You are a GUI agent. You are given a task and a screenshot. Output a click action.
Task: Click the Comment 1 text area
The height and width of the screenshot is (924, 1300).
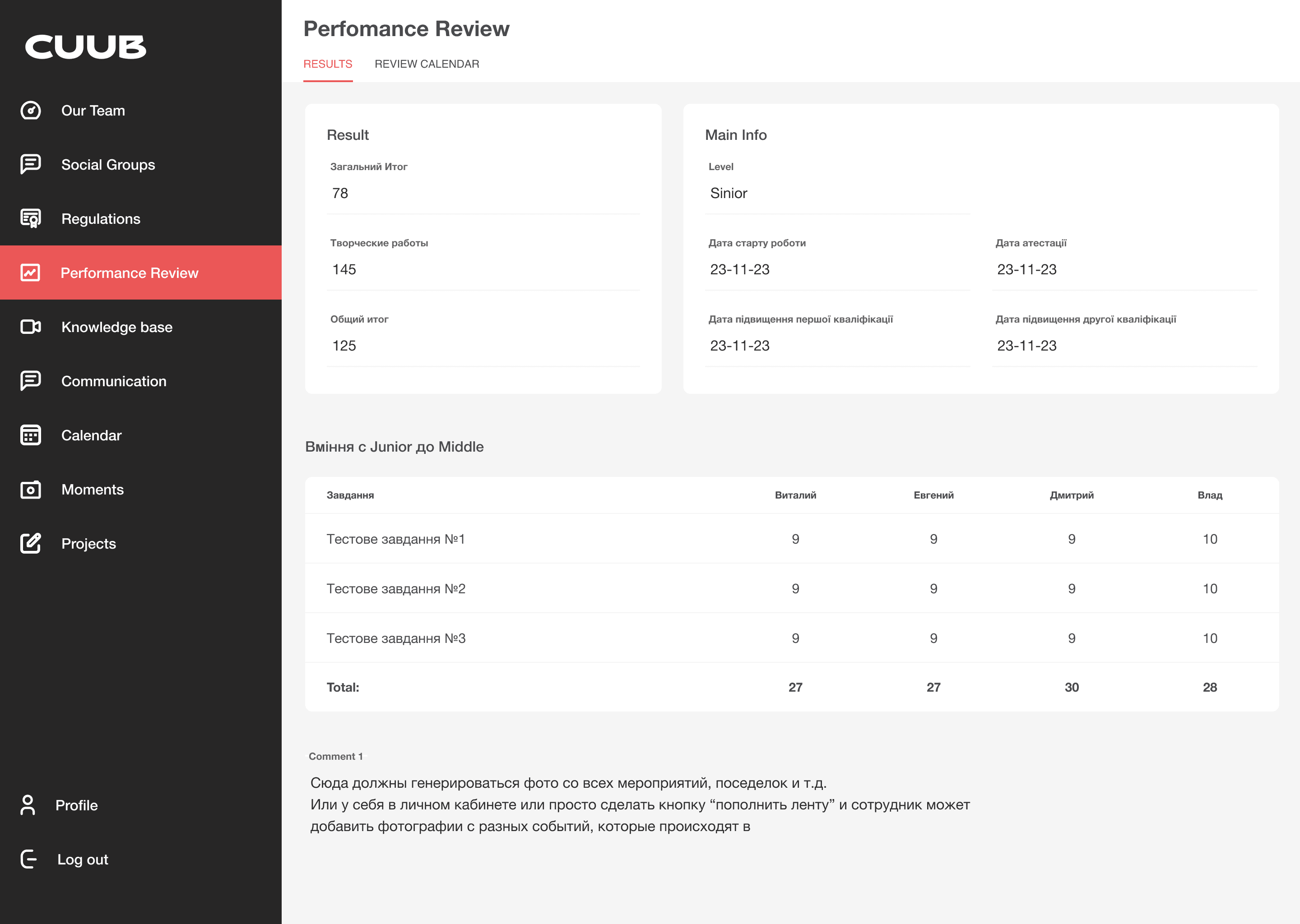pyautogui.click(x=640, y=804)
